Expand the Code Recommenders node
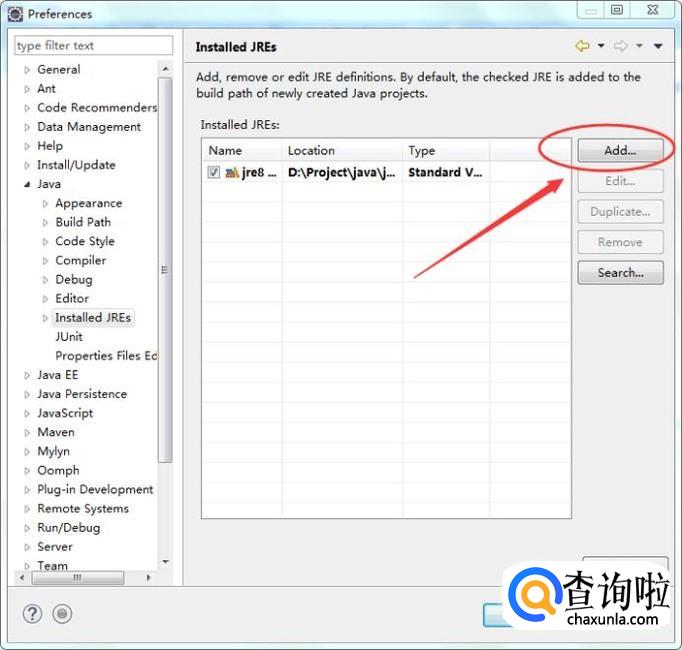 click(x=27, y=108)
